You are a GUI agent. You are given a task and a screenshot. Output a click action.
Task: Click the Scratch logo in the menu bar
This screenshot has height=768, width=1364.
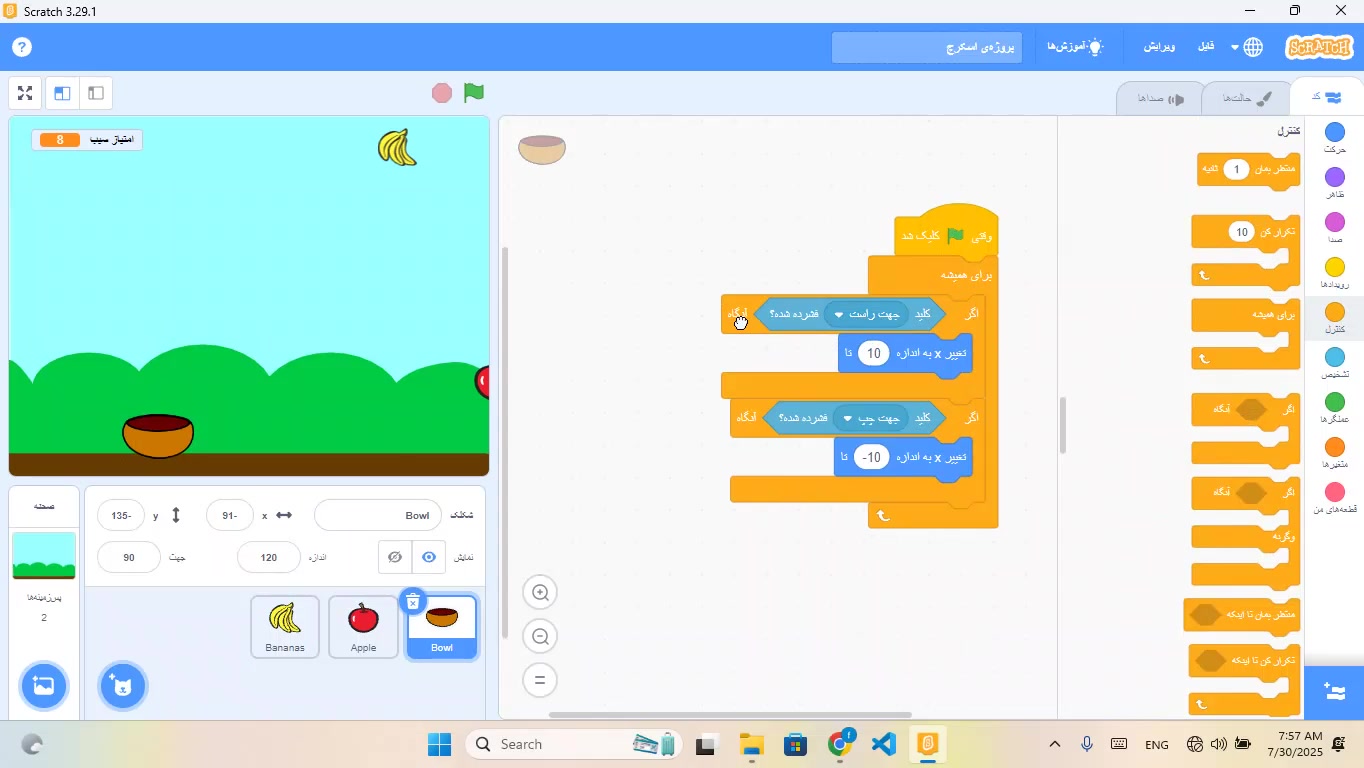click(x=1320, y=47)
